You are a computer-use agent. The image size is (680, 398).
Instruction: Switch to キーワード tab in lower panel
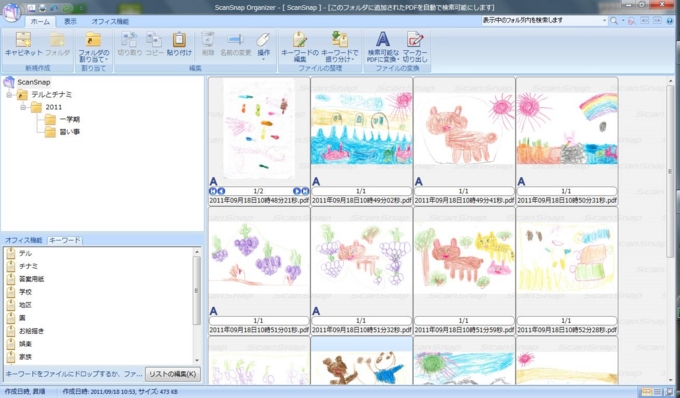point(64,240)
